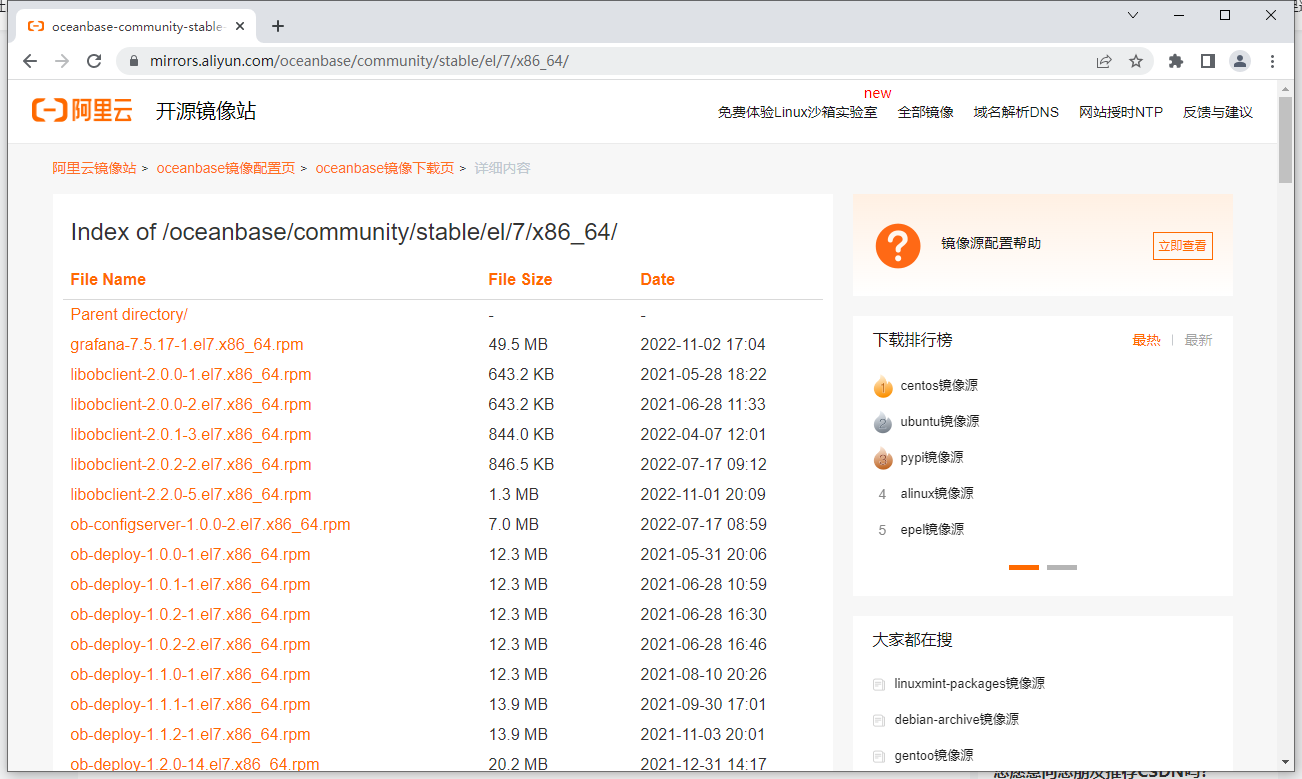
Task: Open a new browser tab
Action: click(278, 26)
